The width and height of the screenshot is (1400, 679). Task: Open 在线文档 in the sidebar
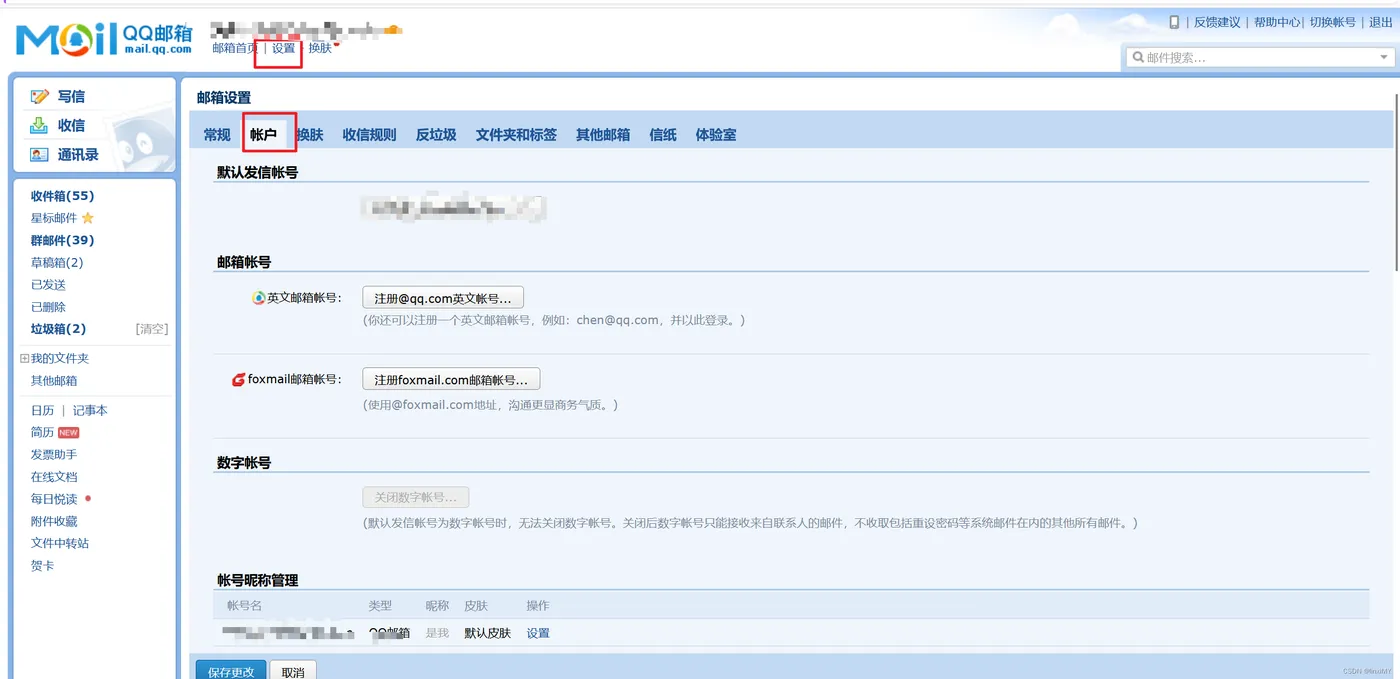[x=54, y=477]
